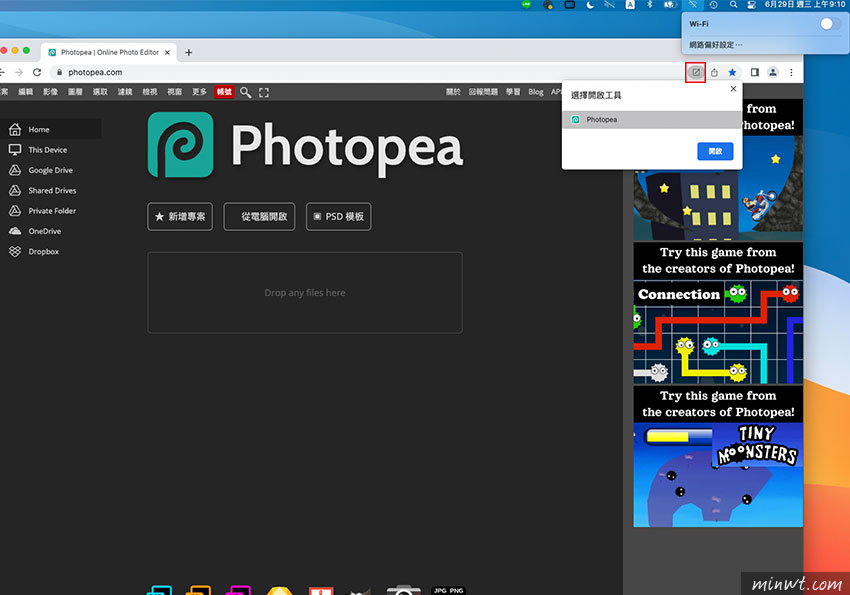Toggle Photopea fullscreen icon
This screenshot has height=595, width=850.
click(x=264, y=92)
